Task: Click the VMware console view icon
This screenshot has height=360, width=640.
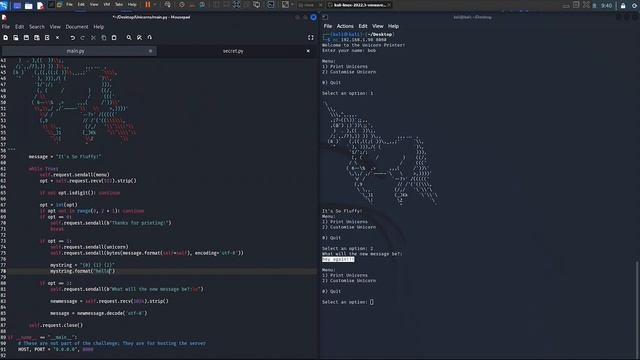Action: click(x=270, y=5)
